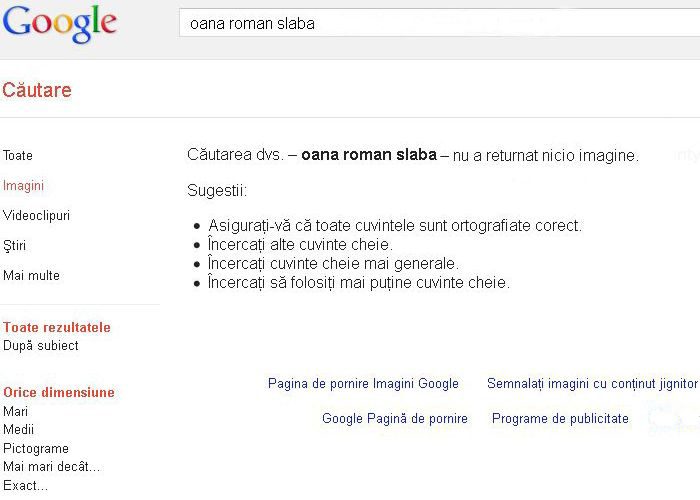
Task: Choose the După subiect sorting option
Action: point(41,346)
